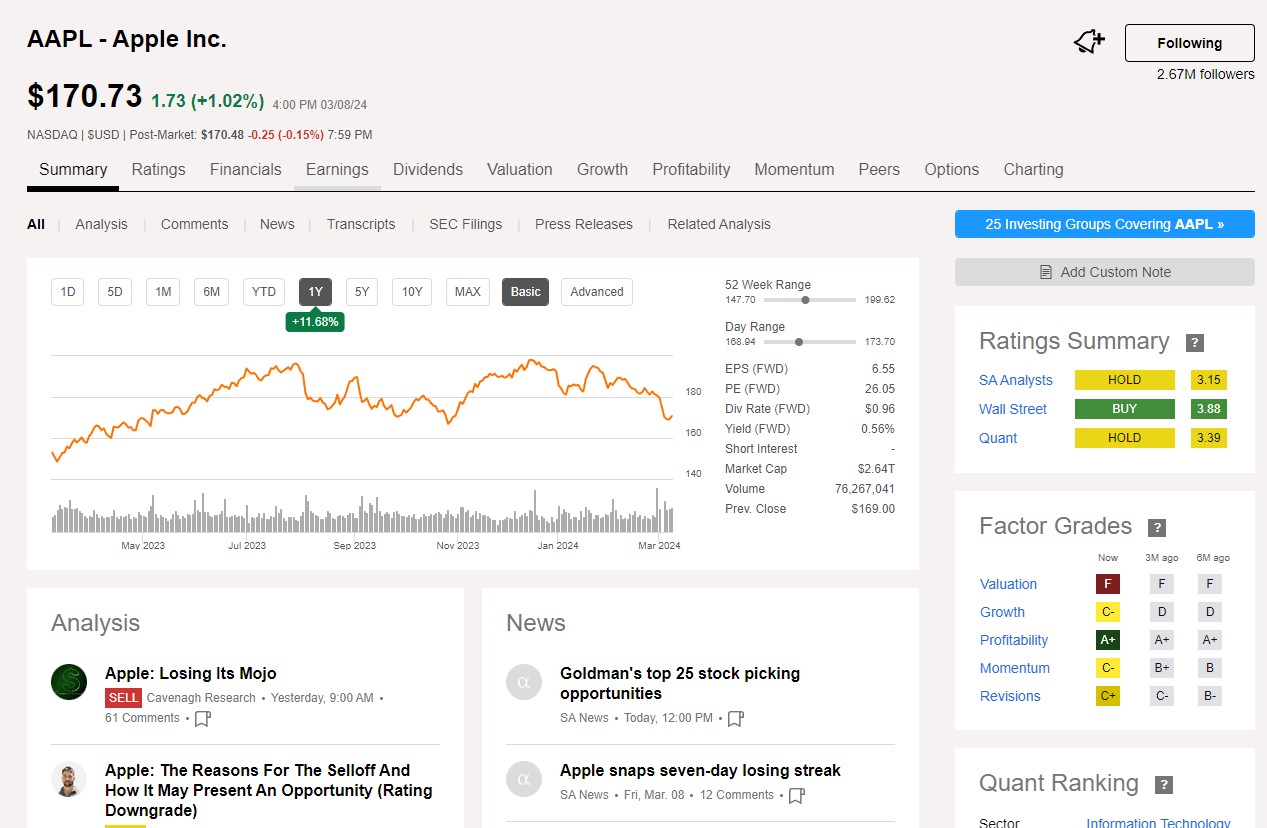Image resolution: width=1267 pixels, height=828 pixels.
Task: Switch the chart to Advanced mode
Action: tap(596, 291)
